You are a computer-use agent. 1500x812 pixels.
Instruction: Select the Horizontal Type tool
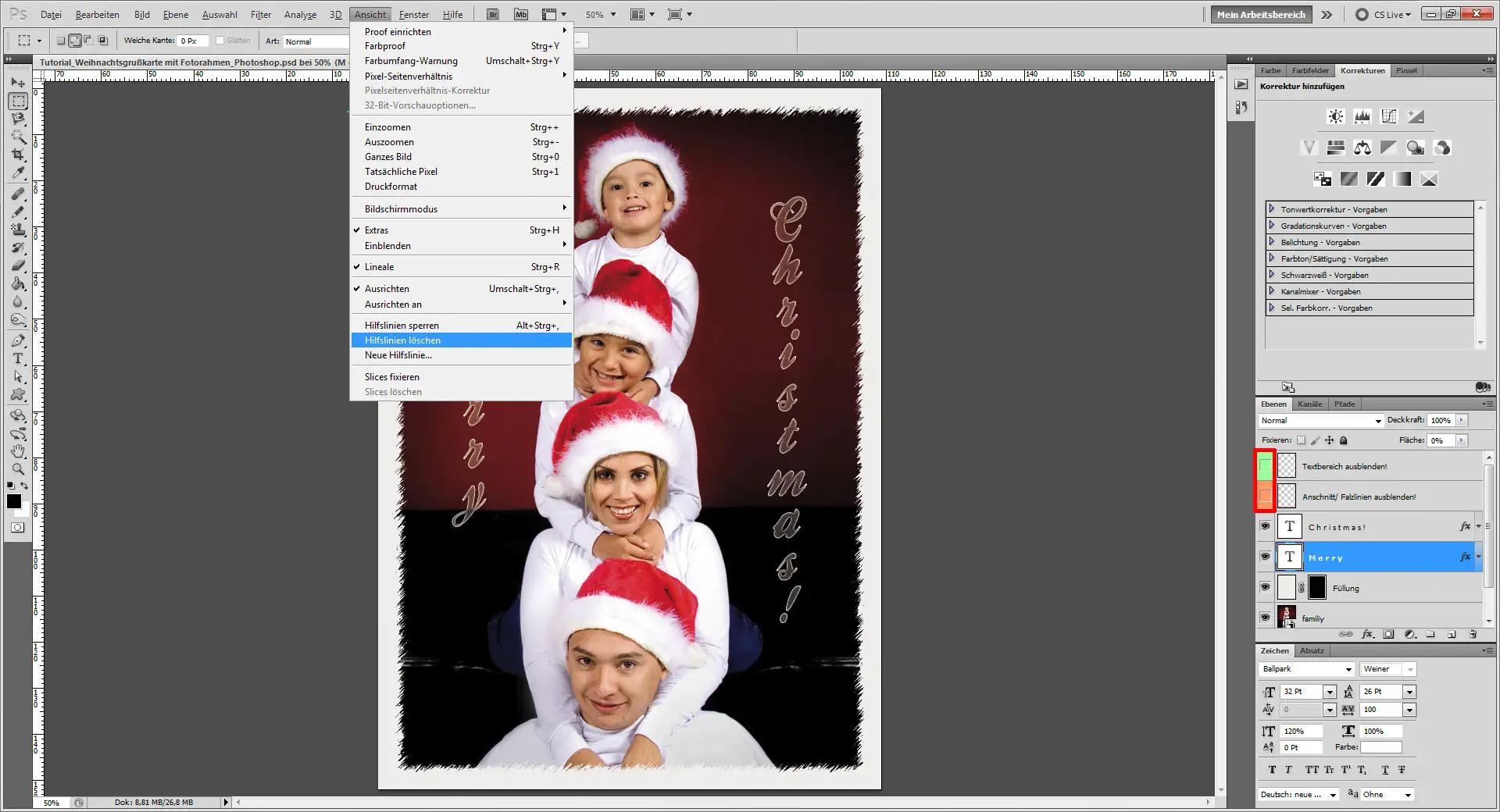[17, 359]
